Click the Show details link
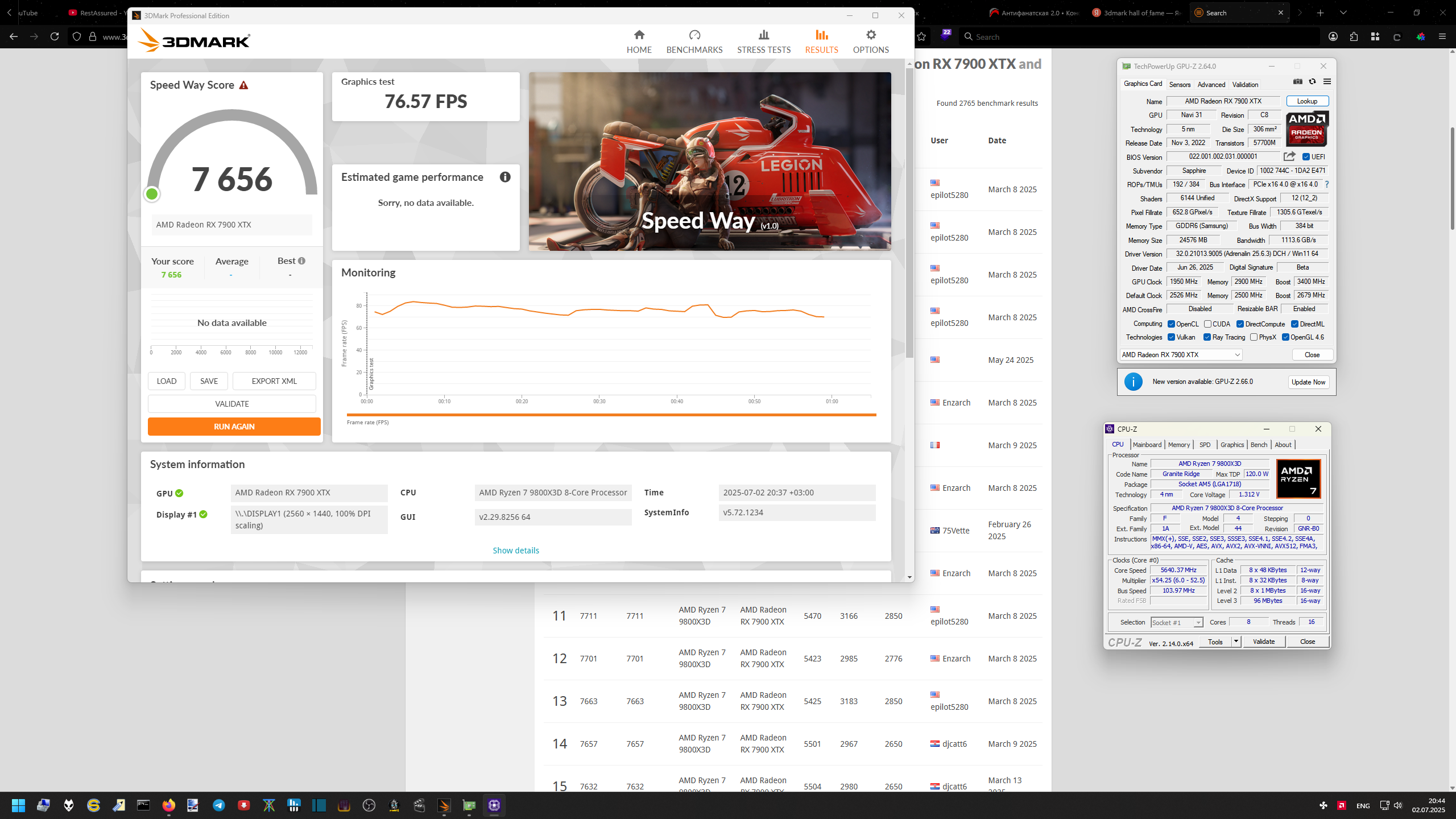This screenshot has height=819, width=1456. [x=515, y=551]
